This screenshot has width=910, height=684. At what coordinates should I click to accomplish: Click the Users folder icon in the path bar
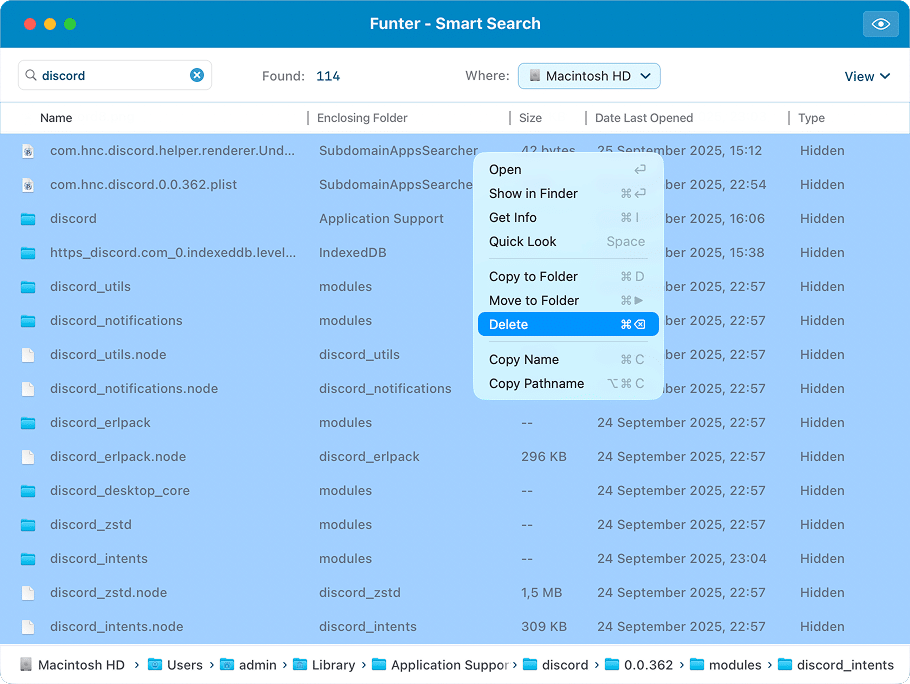(153, 664)
